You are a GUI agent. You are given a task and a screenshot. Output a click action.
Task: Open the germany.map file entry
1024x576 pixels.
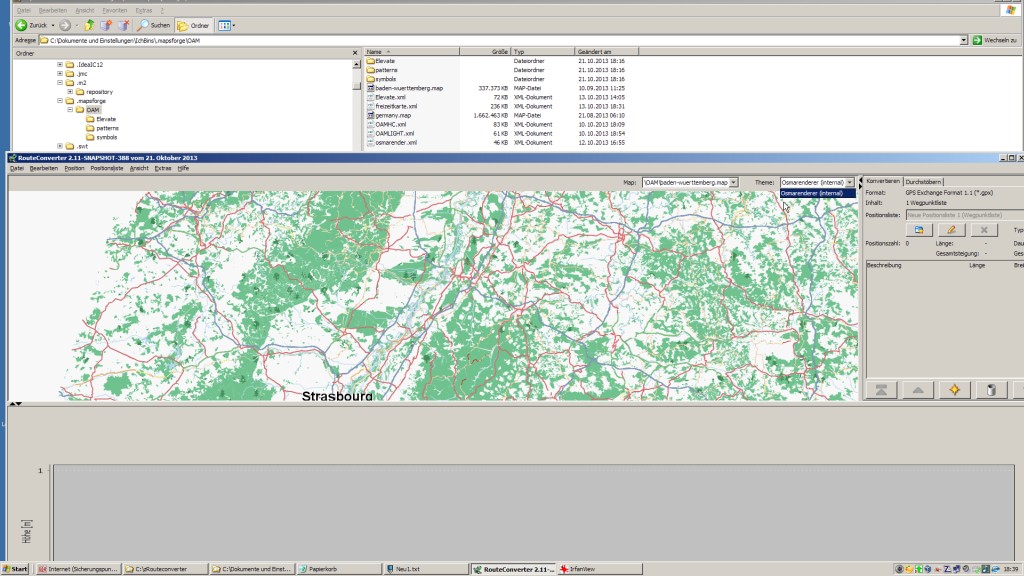(x=392, y=115)
